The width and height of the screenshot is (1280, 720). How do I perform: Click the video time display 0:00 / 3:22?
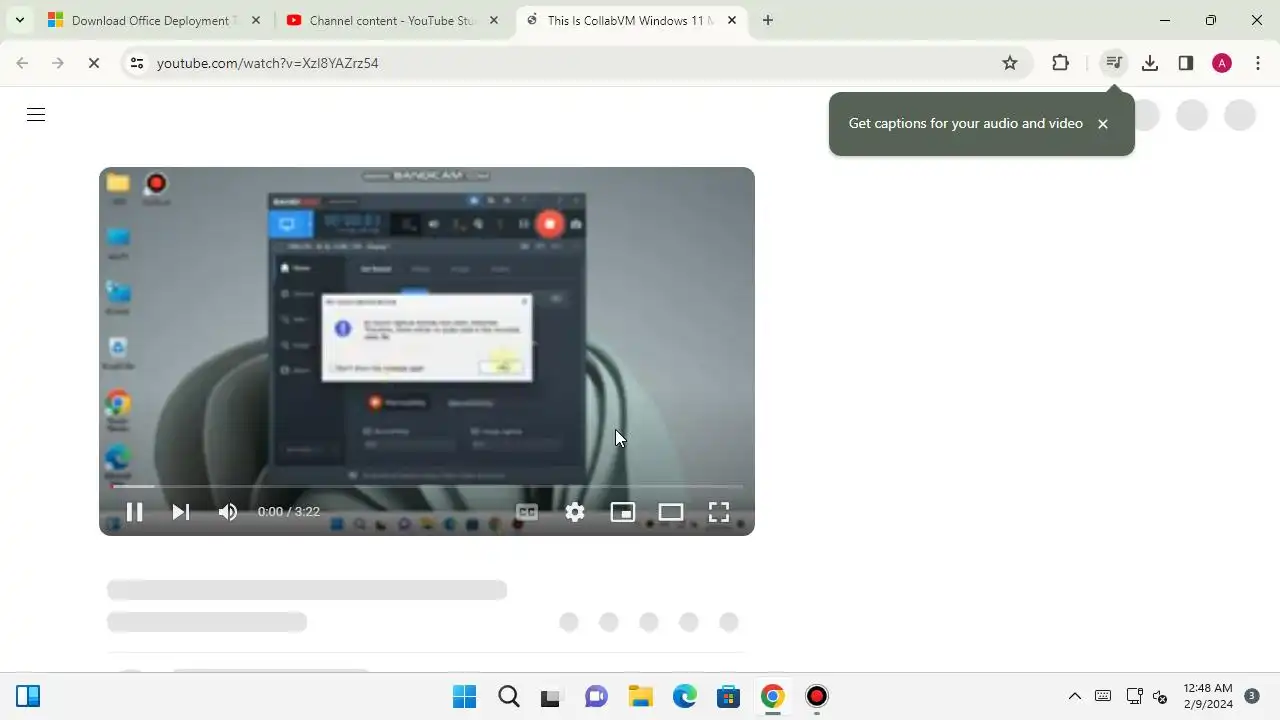tap(289, 512)
